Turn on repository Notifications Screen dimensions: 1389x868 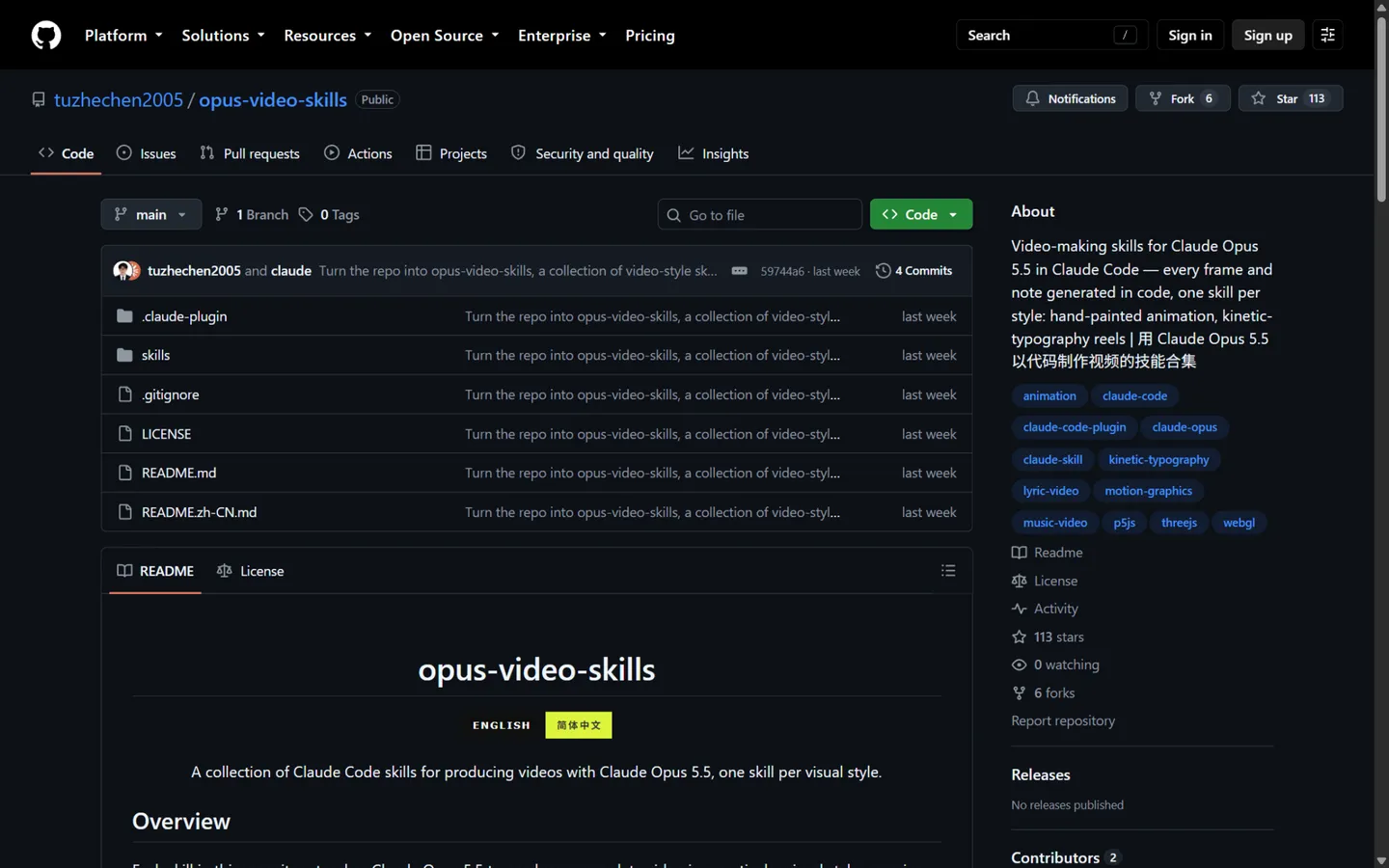click(x=1070, y=98)
